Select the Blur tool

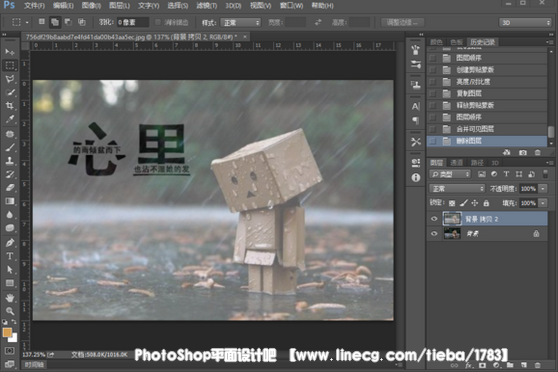click(10, 215)
